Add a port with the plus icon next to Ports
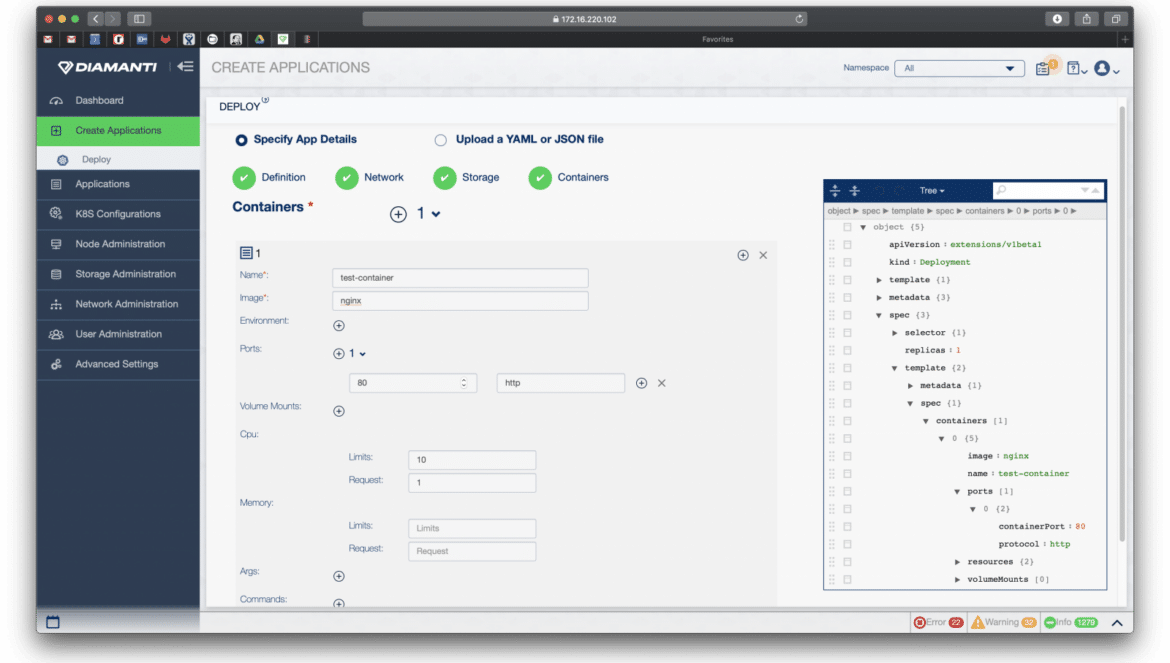This screenshot has width=1170, height=663. coord(339,354)
